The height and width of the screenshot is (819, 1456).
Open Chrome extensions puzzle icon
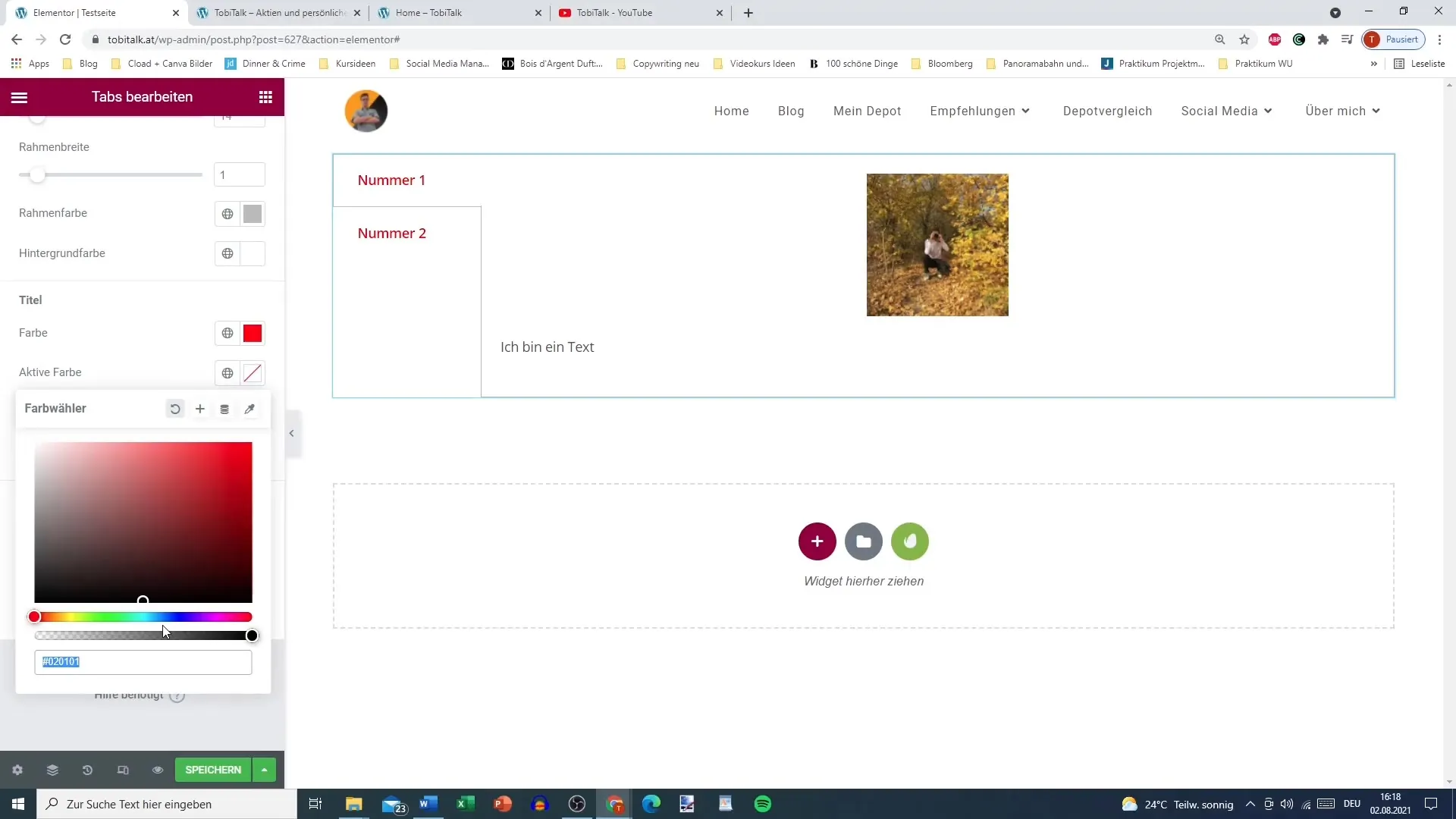pyautogui.click(x=1323, y=39)
